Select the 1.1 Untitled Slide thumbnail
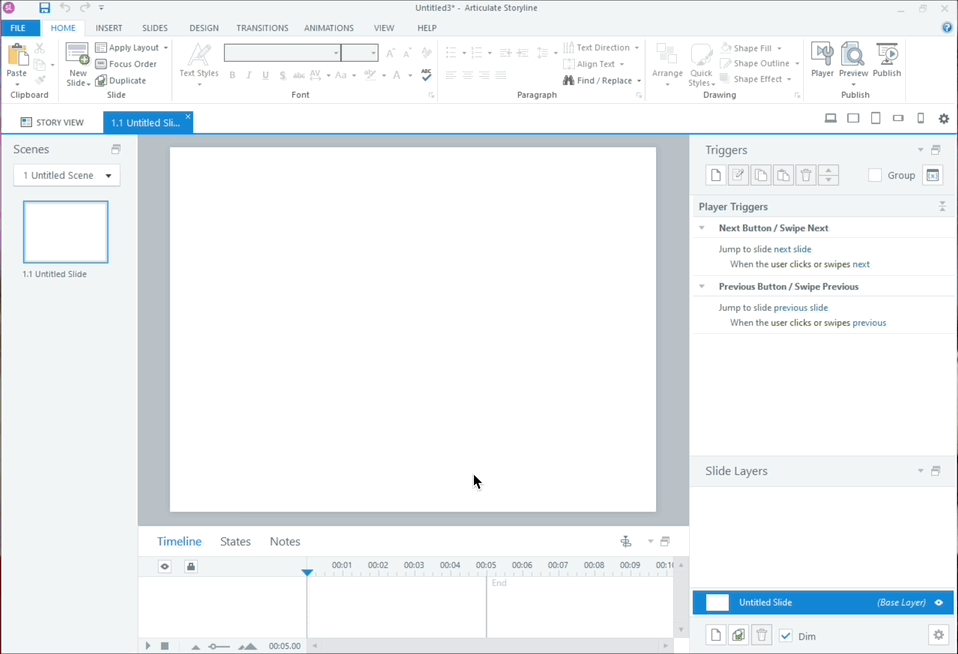Screen dimensions: 958x654 coord(66,232)
